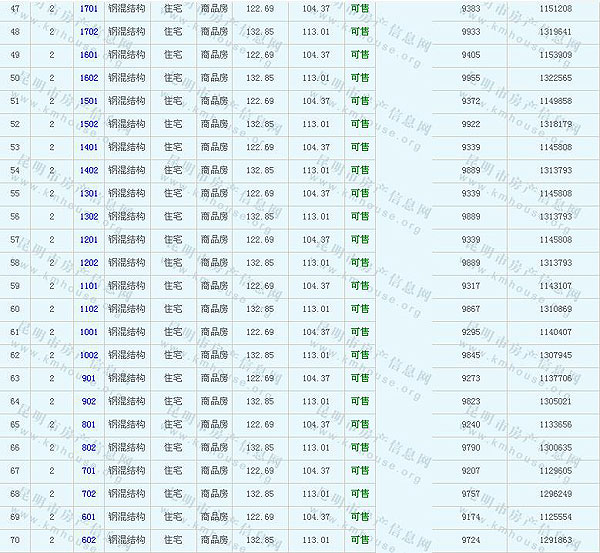The image size is (600, 553).
Task: Select room 1302 link
Action: tap(89, 216)
